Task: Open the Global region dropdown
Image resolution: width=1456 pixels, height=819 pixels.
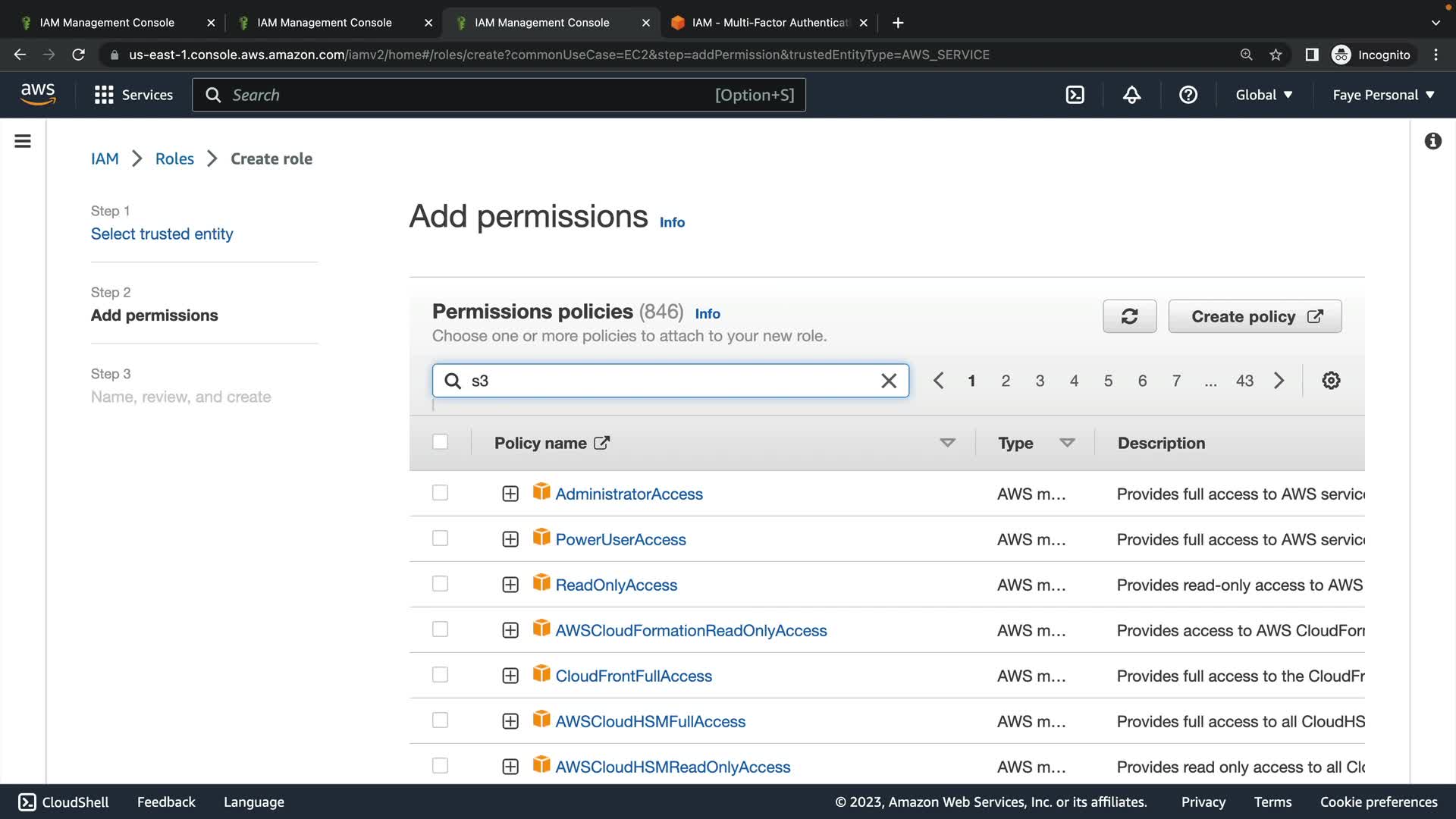Action: 1263,95
